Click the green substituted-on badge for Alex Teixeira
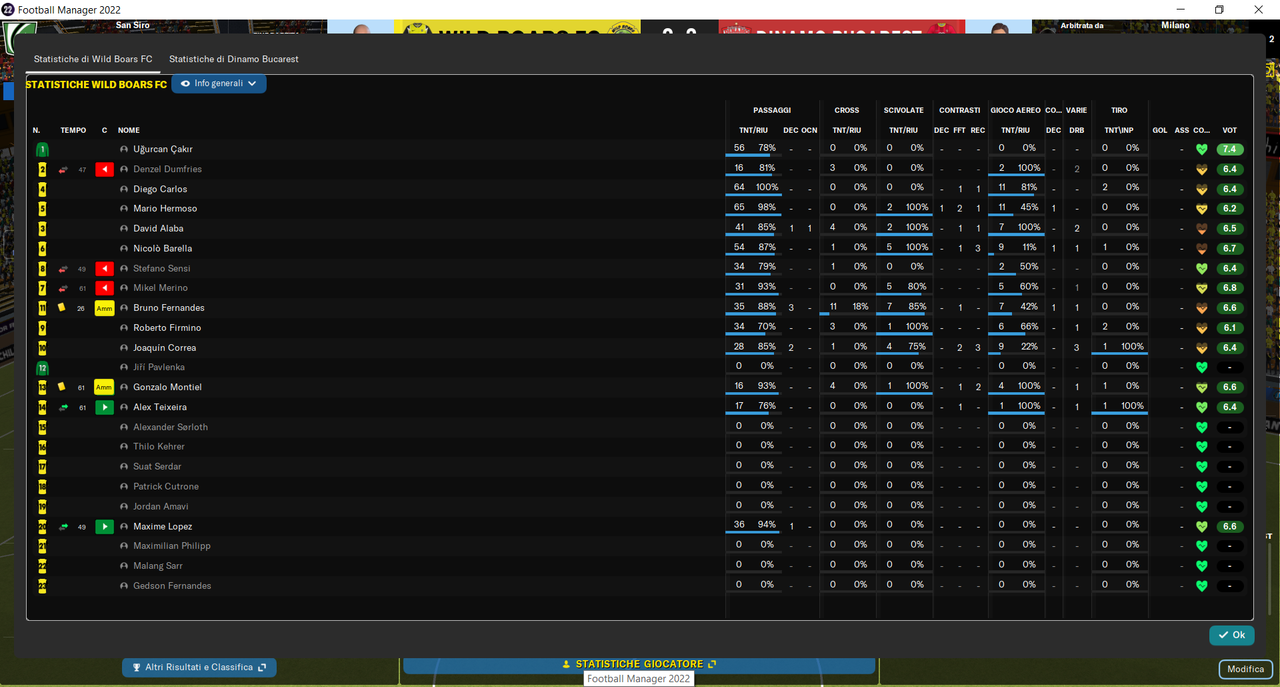Image resolution: width=1280 pixels, height=687 pixels. [x=104, y=407]
